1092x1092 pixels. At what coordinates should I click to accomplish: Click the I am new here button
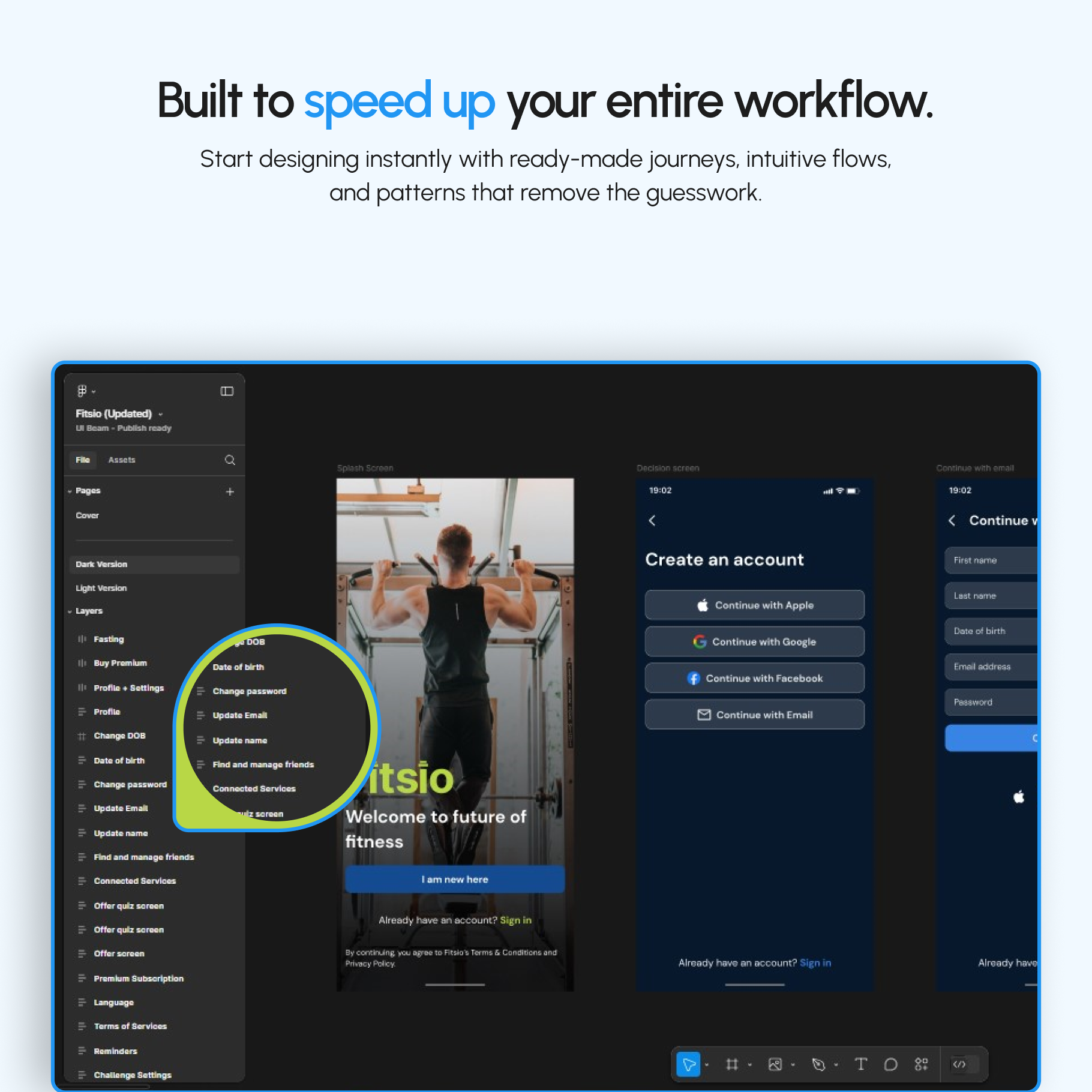(455, 880)
